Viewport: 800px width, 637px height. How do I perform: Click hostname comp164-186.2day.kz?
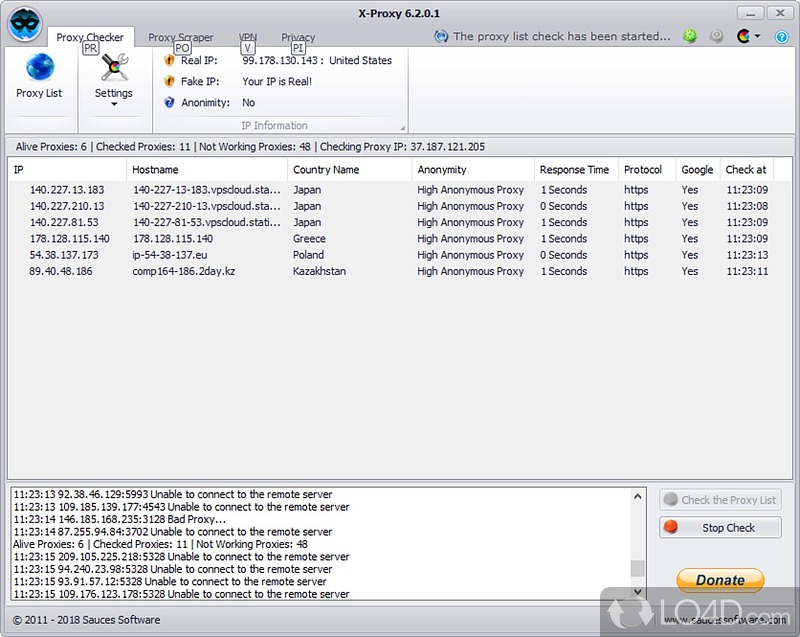(x=184, y=271)
